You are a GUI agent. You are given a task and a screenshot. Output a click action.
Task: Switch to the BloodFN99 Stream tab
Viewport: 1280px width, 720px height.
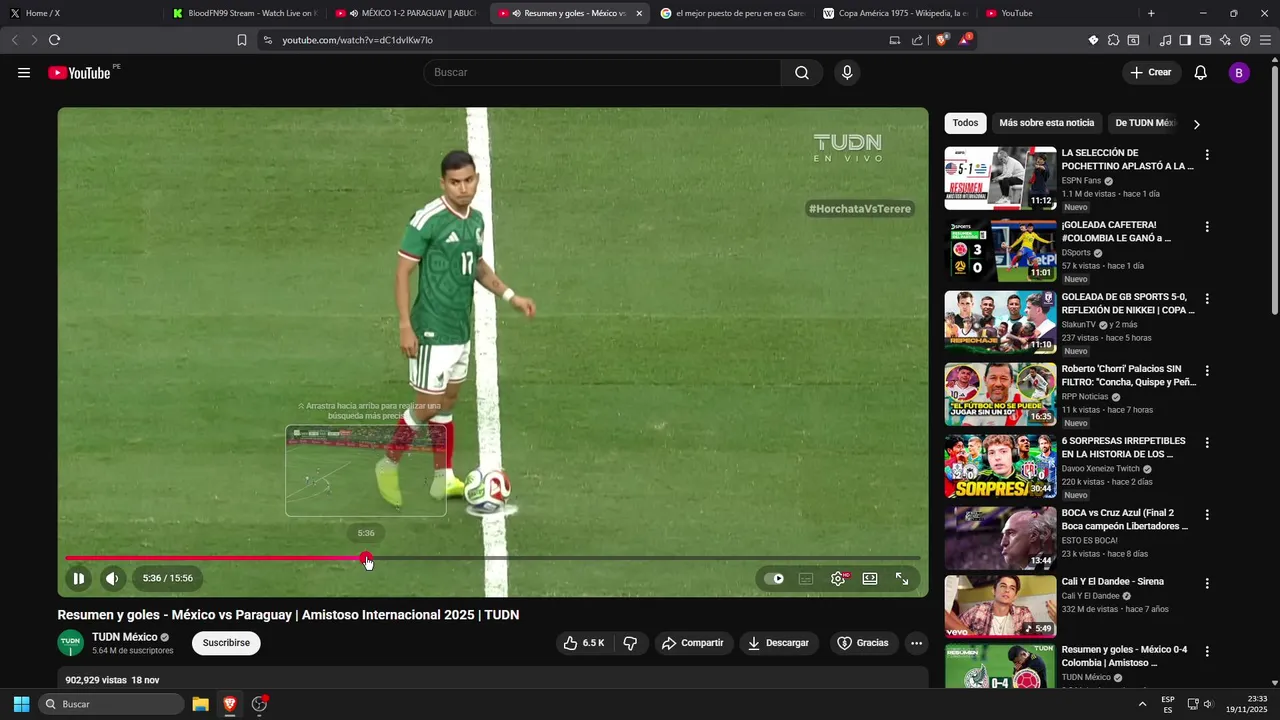[245, 13]
